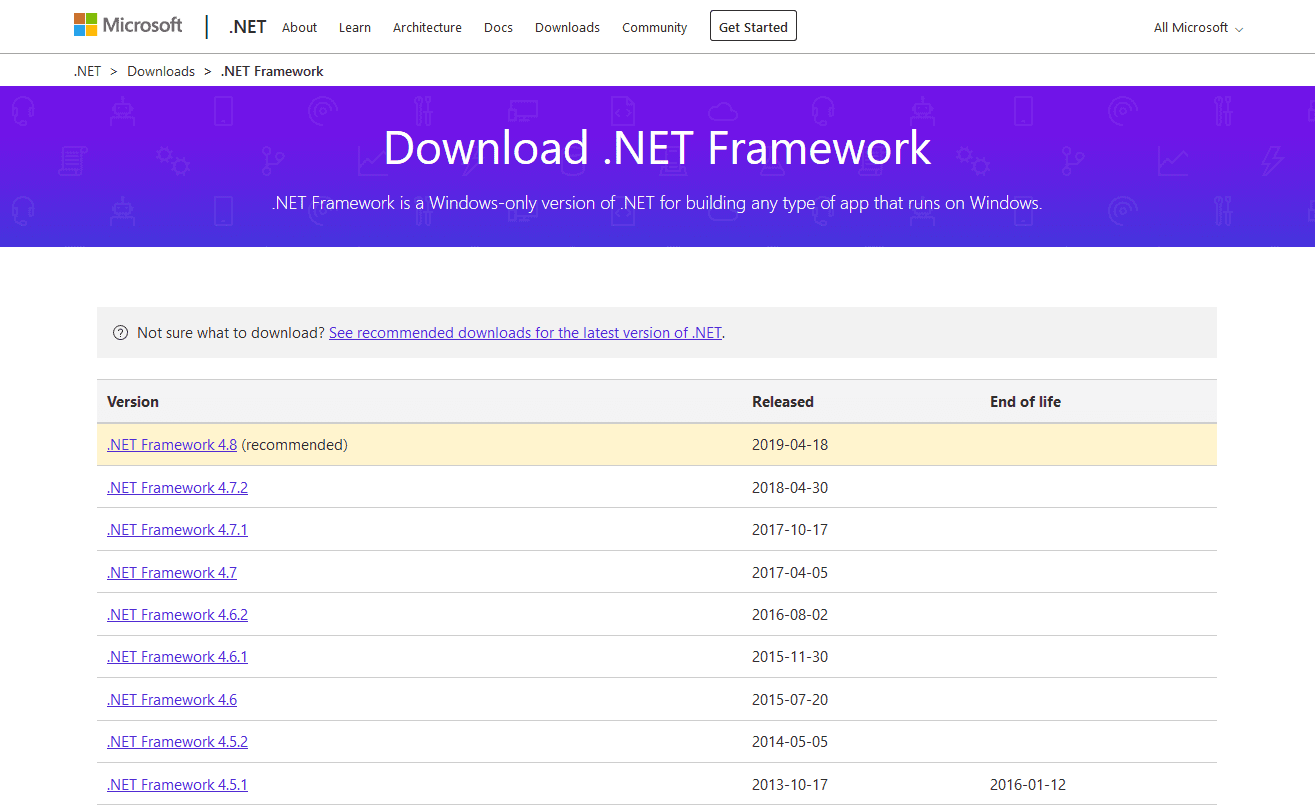Open the All Microsoft dropdown
Image resolution: width=1315 pixels, height=811 pixels.
point(1190,27)
